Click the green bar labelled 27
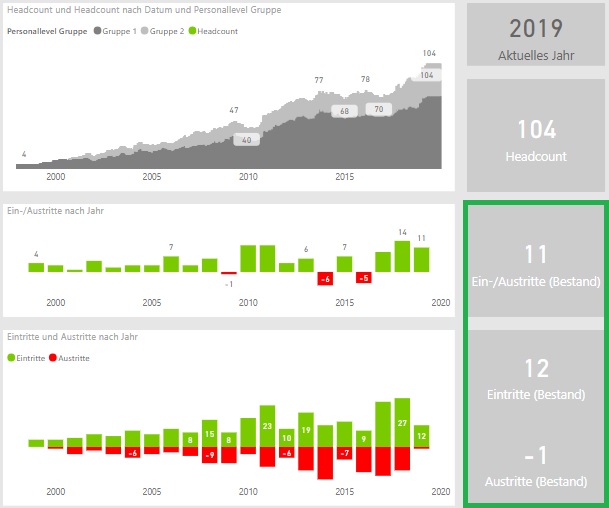This screenshot has width=609, height=508. [402, 422]
